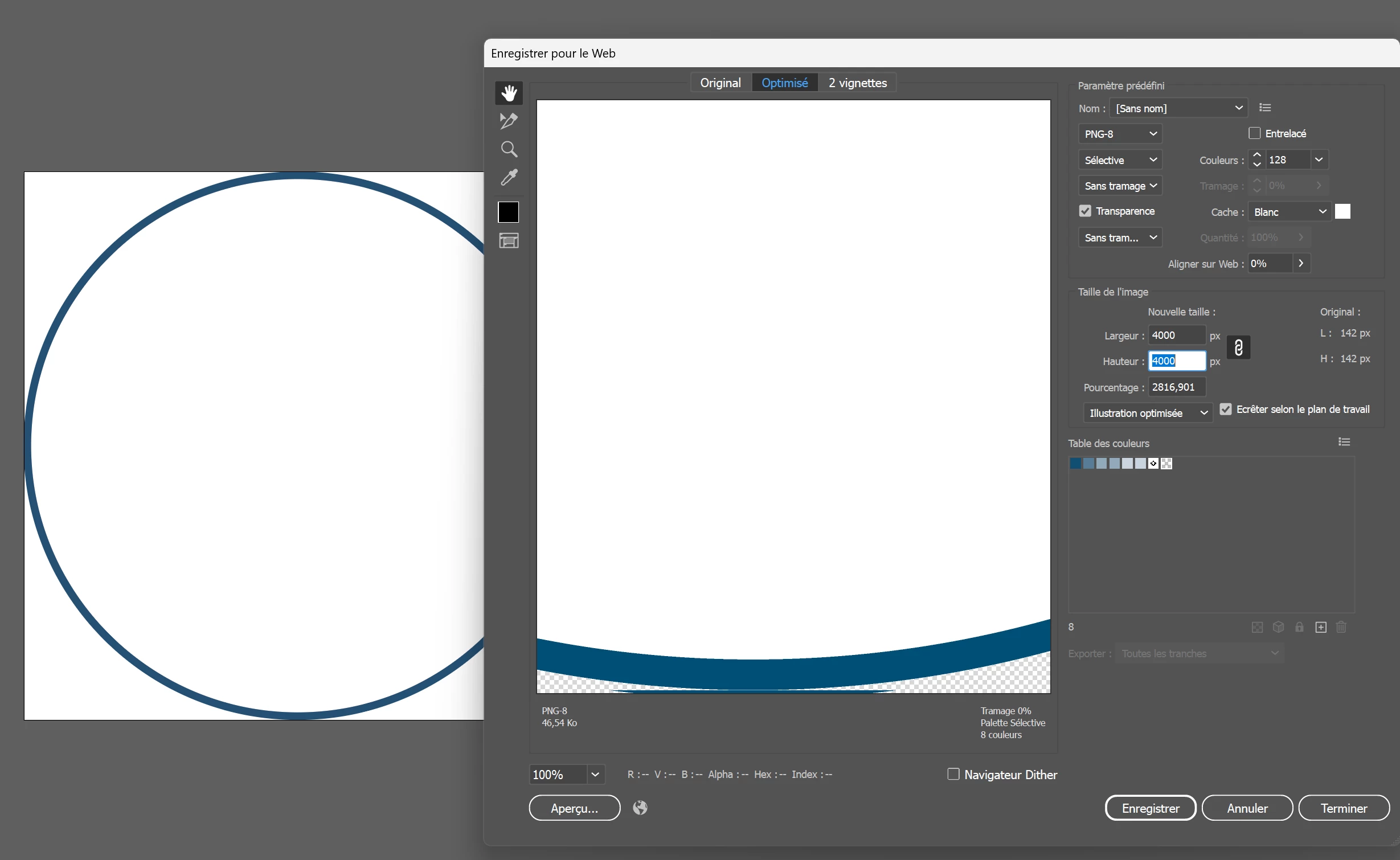Screen dimensions: 1400x860
Task: Select the Eyedropper tool
Action: click(509, 178)
